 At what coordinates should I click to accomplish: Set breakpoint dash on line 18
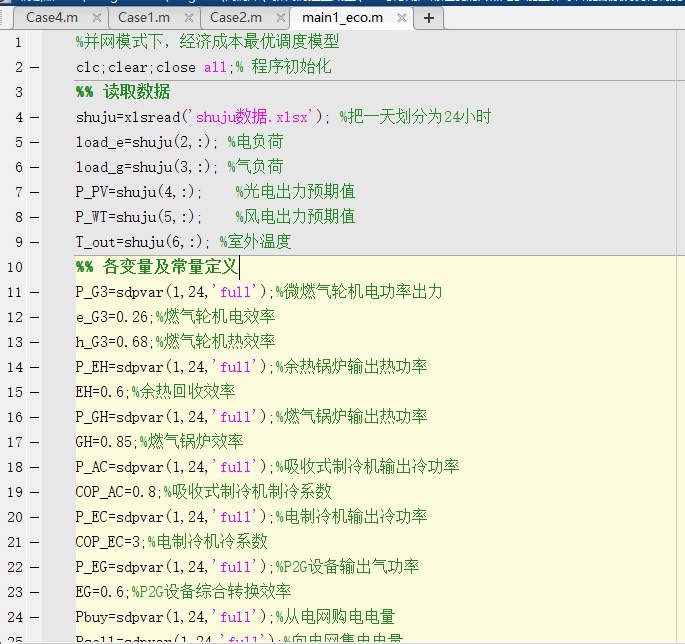(34, 467)
